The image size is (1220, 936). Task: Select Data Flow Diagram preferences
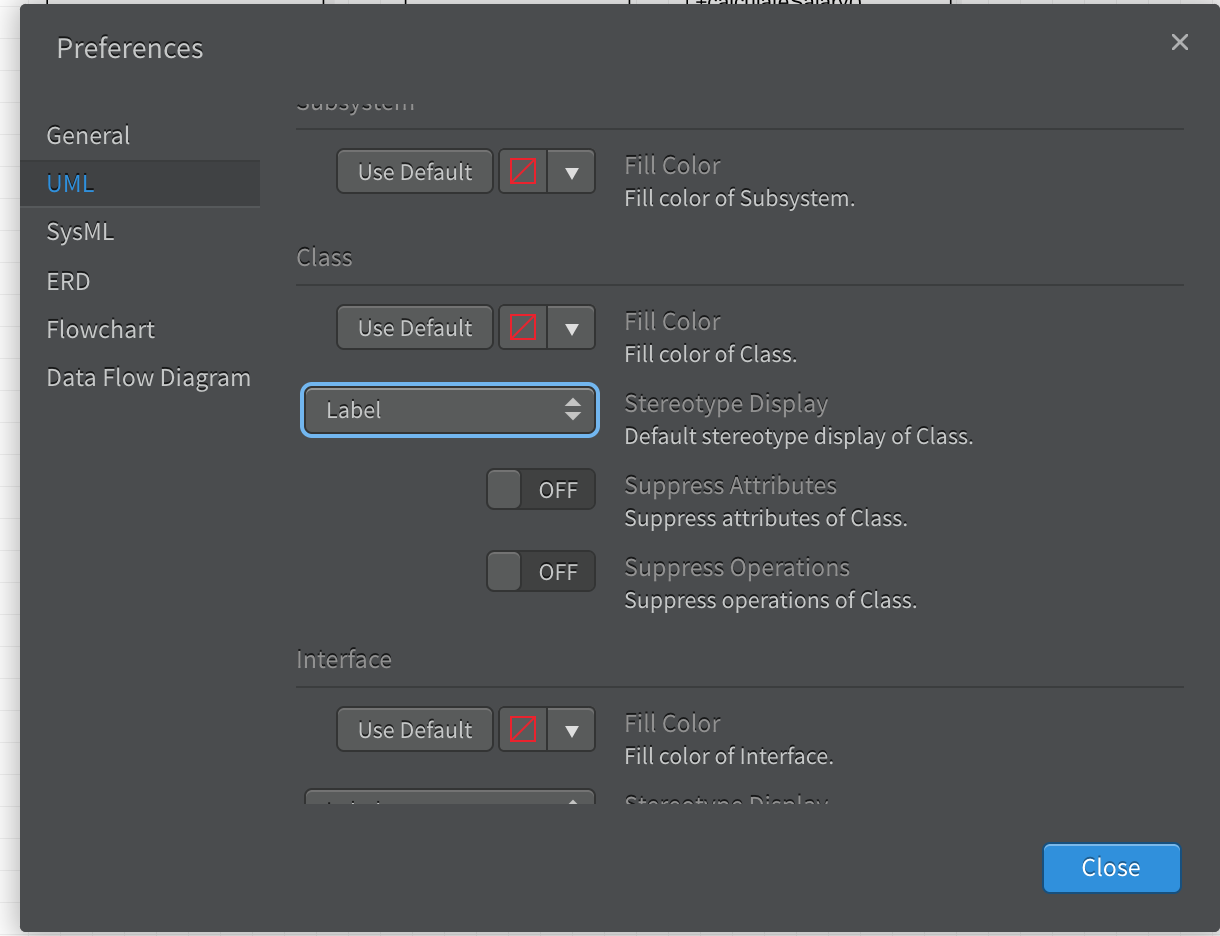point(148,378)
